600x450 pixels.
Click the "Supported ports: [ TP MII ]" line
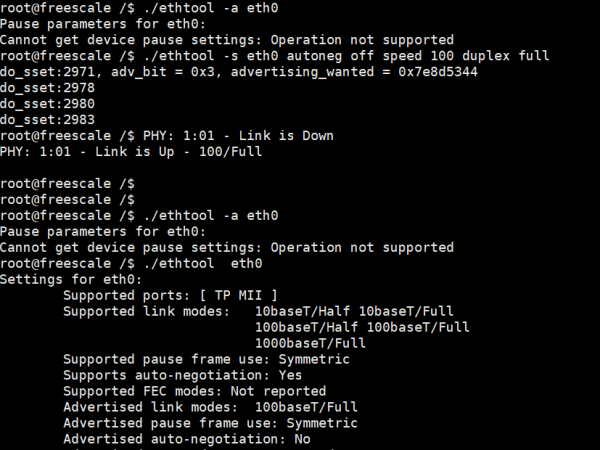170,295
